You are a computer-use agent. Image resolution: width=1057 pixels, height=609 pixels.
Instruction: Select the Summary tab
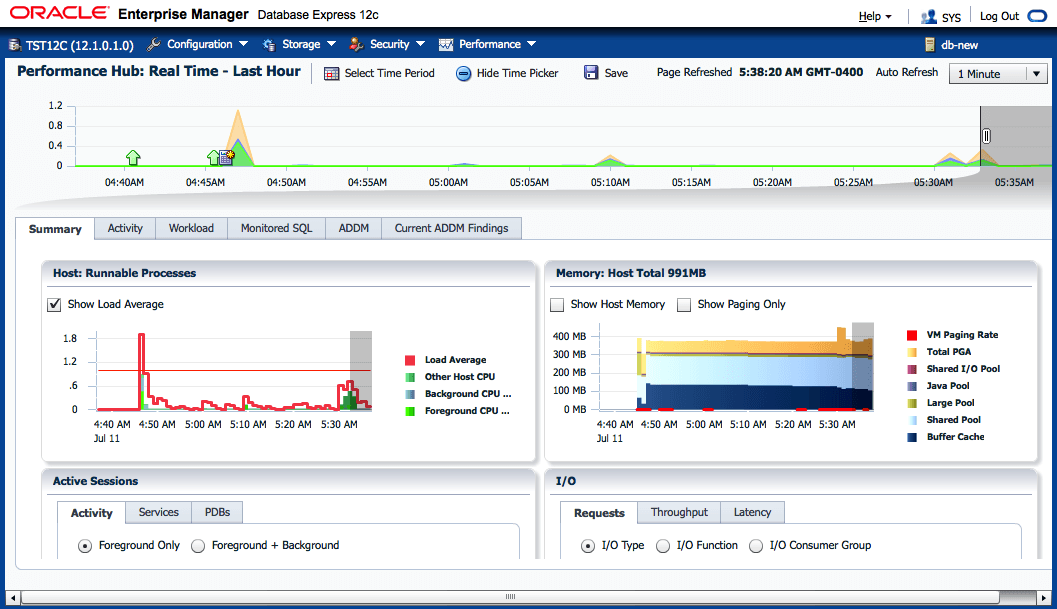55,229
